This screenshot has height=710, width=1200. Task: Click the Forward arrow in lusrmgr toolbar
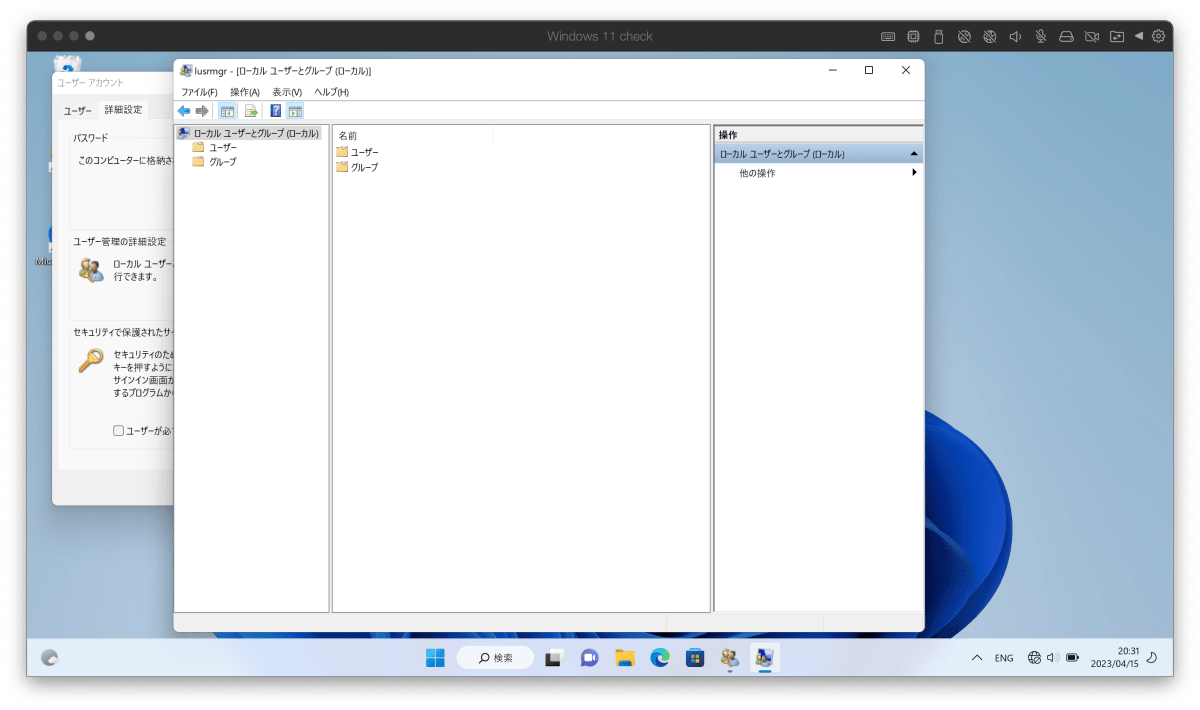[x=202, y=111]
